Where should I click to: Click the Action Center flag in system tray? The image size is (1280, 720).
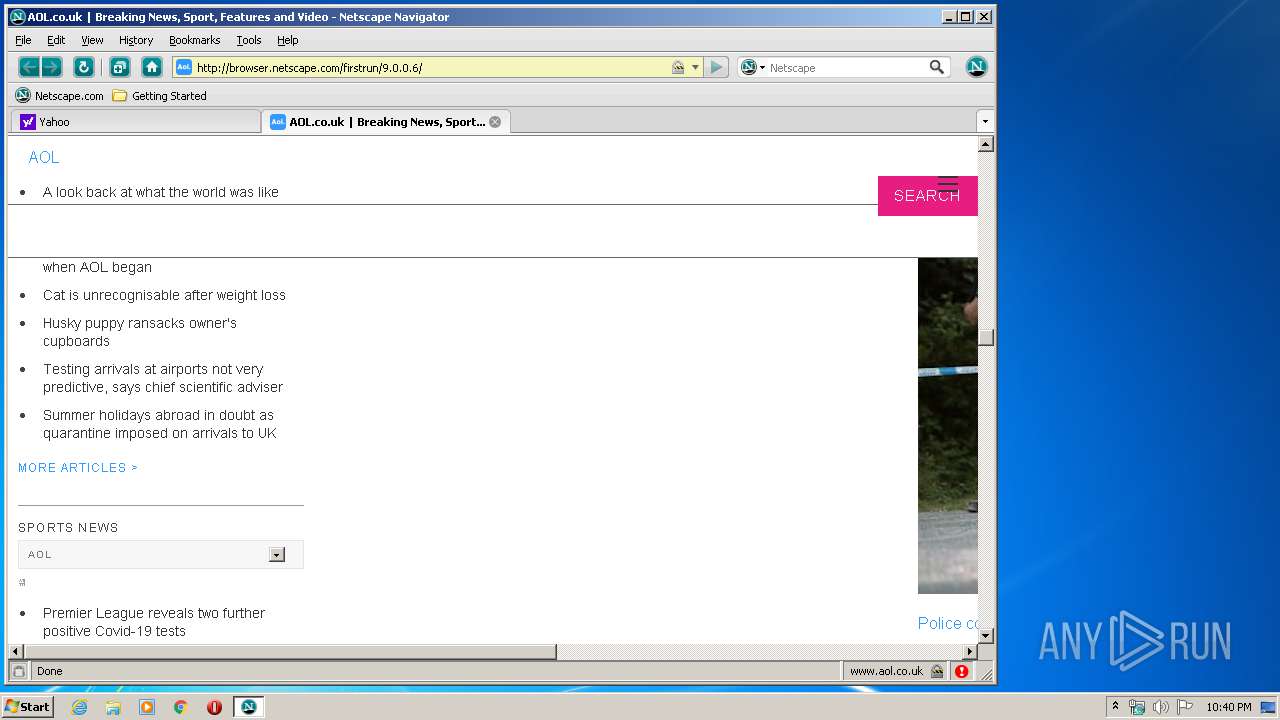(1185, 707)
